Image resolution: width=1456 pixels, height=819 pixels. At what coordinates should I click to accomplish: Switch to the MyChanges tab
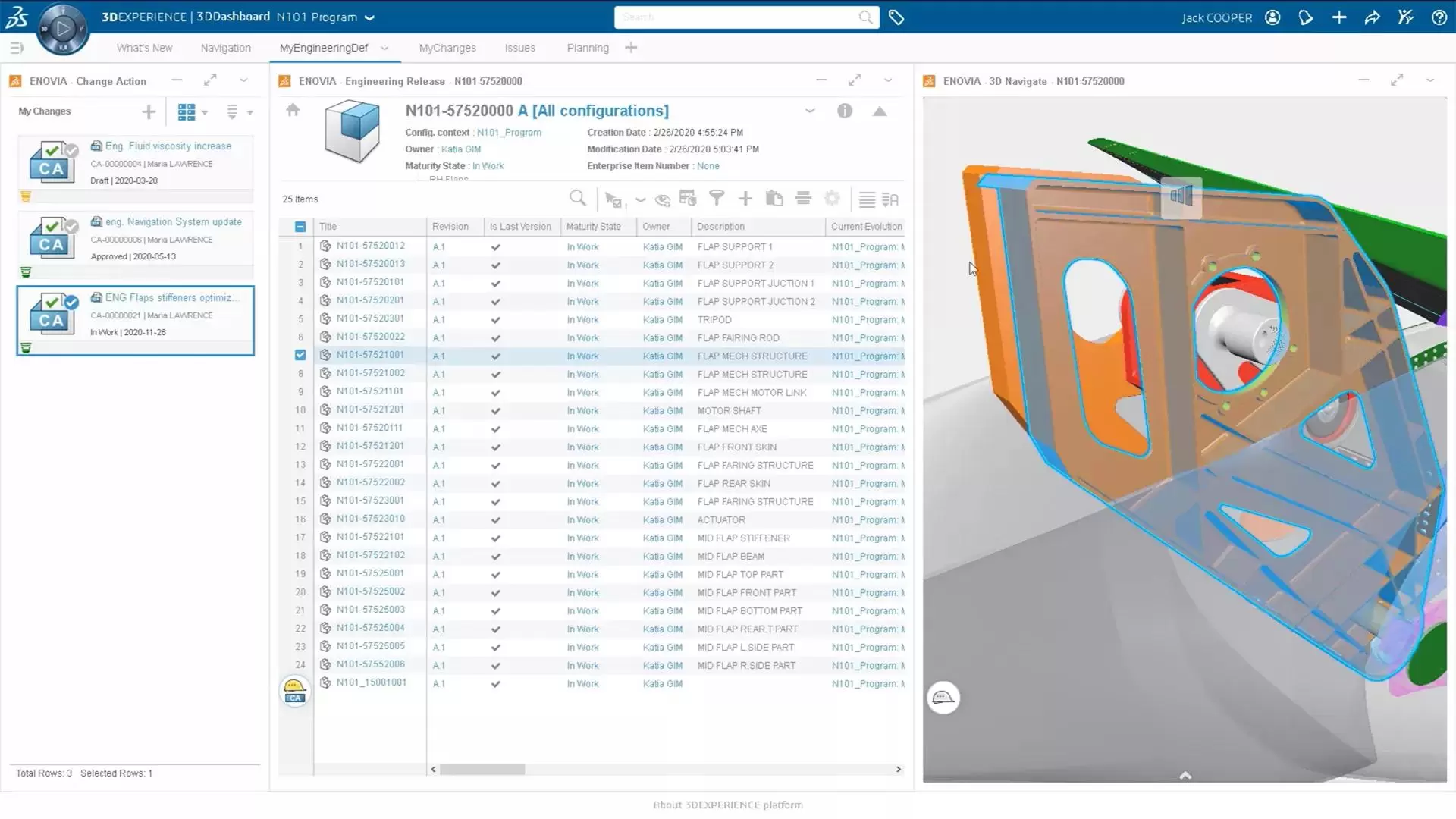click(447, 48)
